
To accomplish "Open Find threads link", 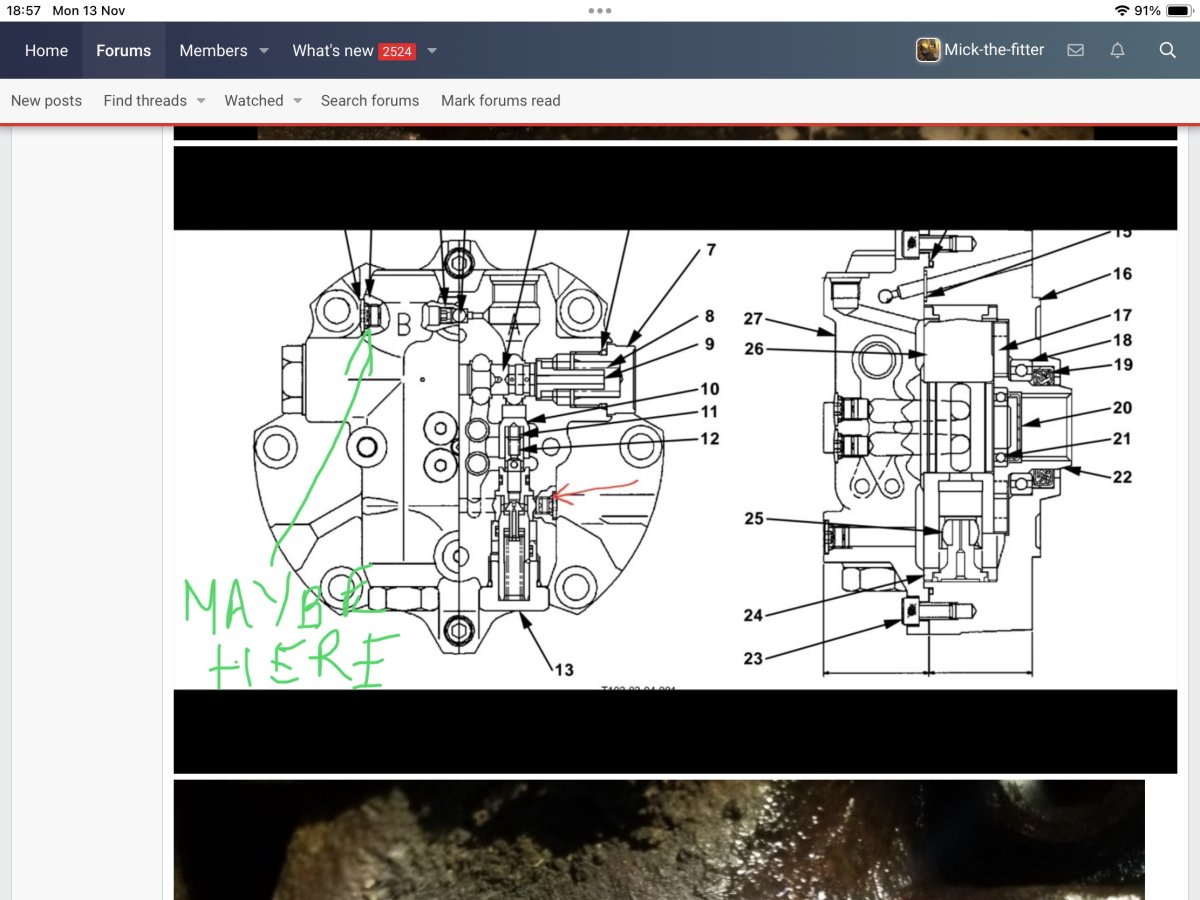I will coord(145,100).
